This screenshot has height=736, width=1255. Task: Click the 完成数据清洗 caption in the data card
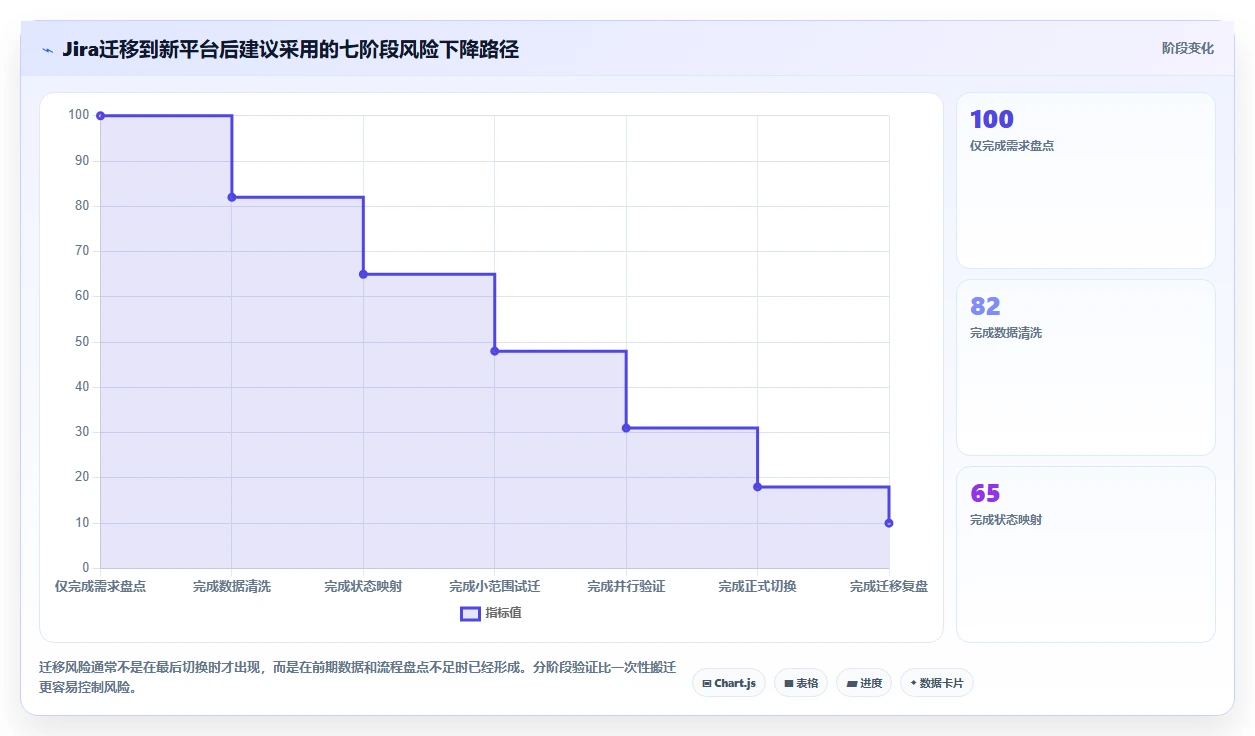click(x=1006, y=333)
